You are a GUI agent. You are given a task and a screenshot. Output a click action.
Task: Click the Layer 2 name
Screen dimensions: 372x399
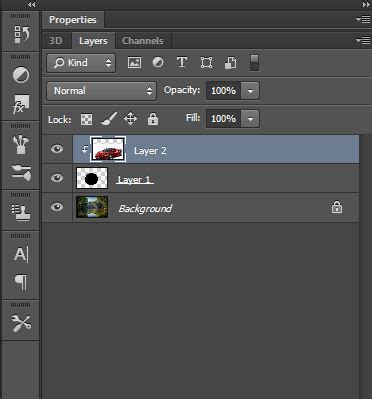[150, 151]
